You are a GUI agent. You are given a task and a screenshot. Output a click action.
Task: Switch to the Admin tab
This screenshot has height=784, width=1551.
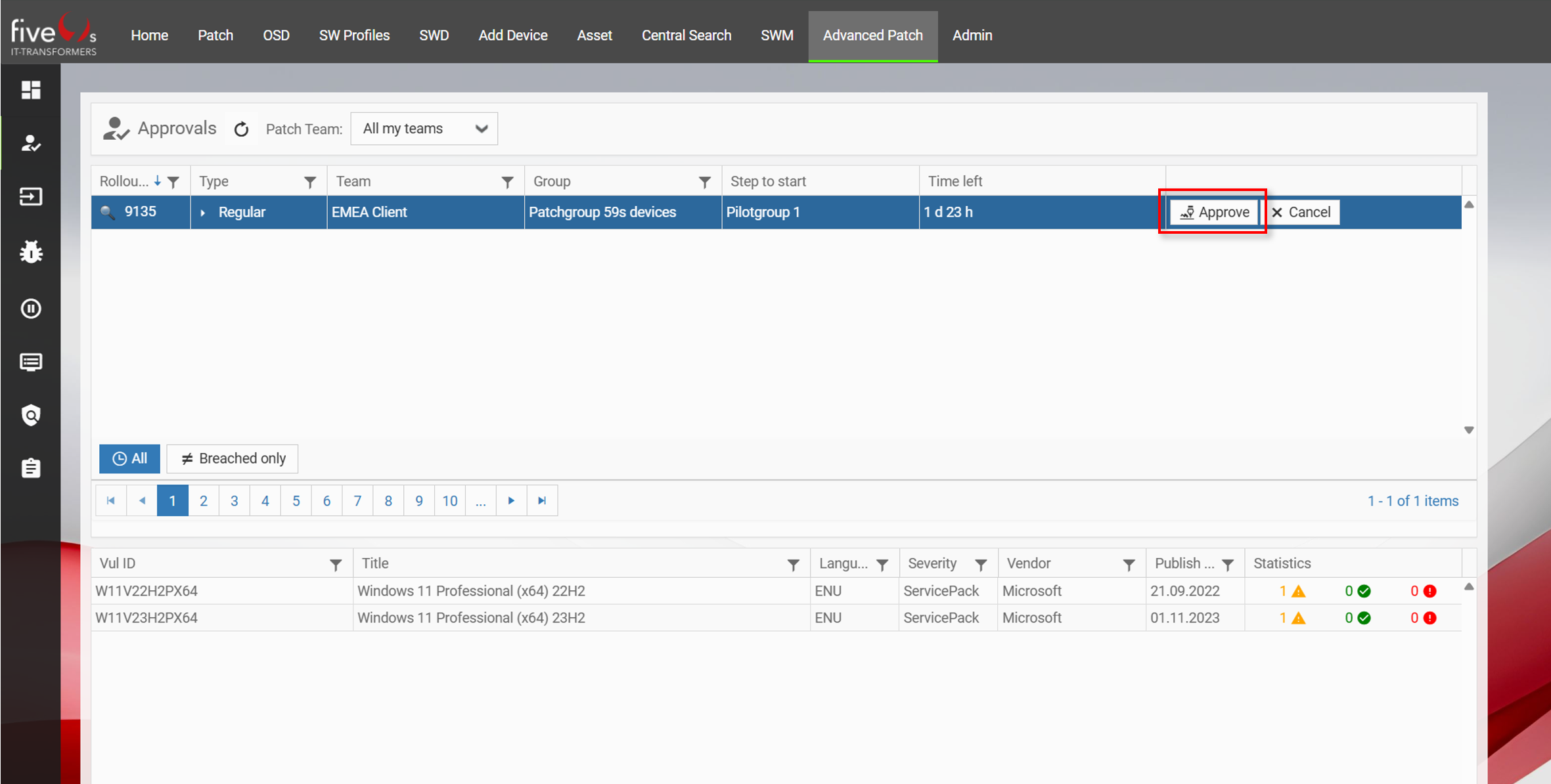(972, 35)
